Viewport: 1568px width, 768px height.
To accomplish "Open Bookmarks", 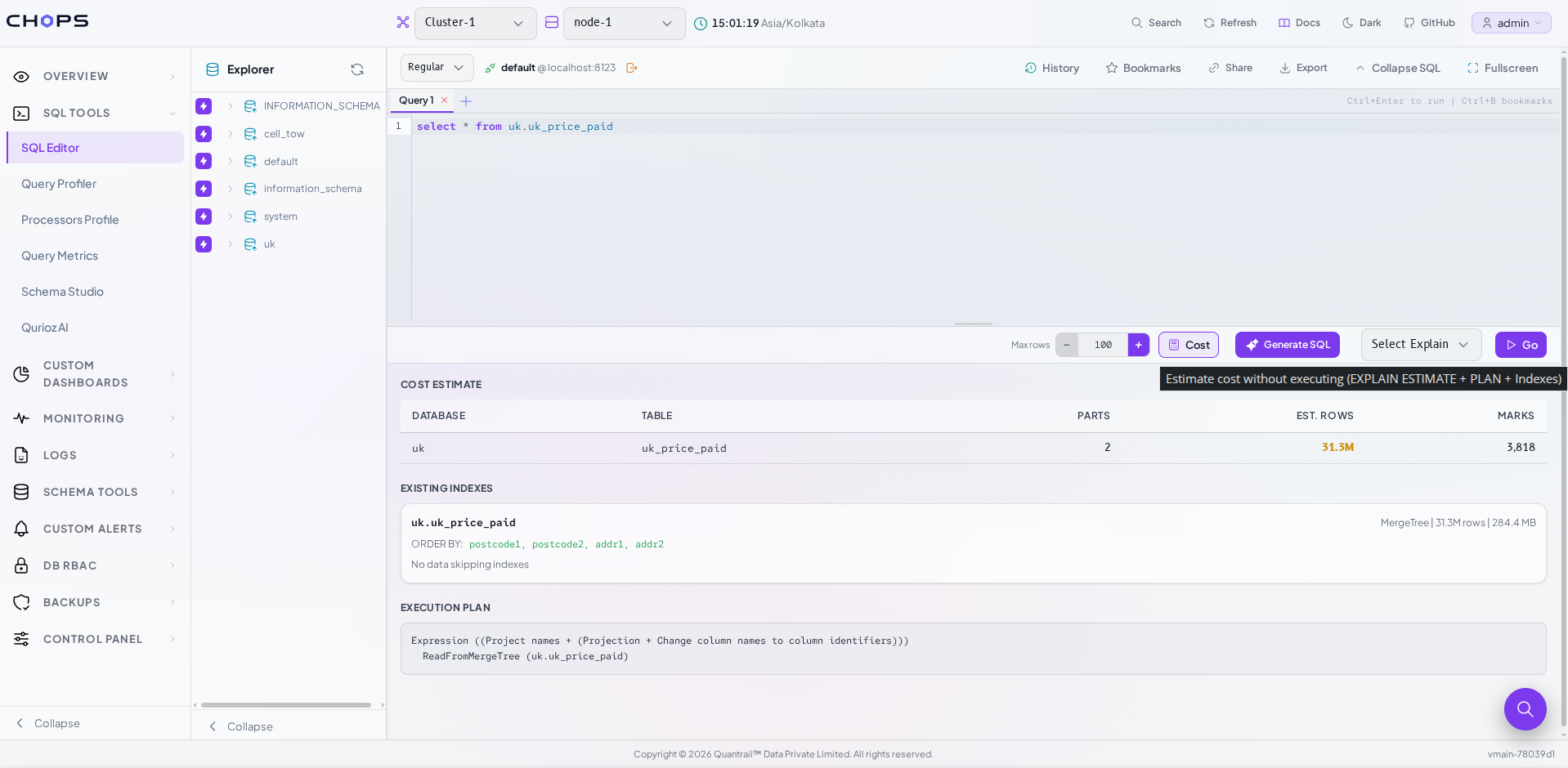I will point(1143,68).
